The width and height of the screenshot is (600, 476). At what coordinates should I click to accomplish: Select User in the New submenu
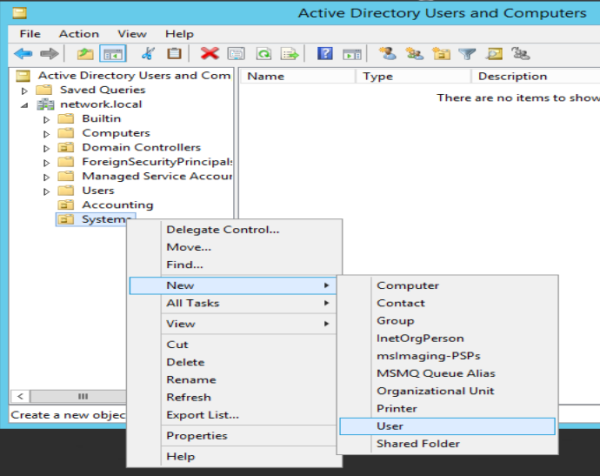pos(447,426)
